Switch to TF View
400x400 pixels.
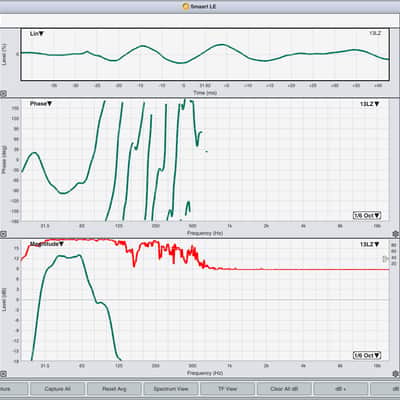(x=227, y=389)
